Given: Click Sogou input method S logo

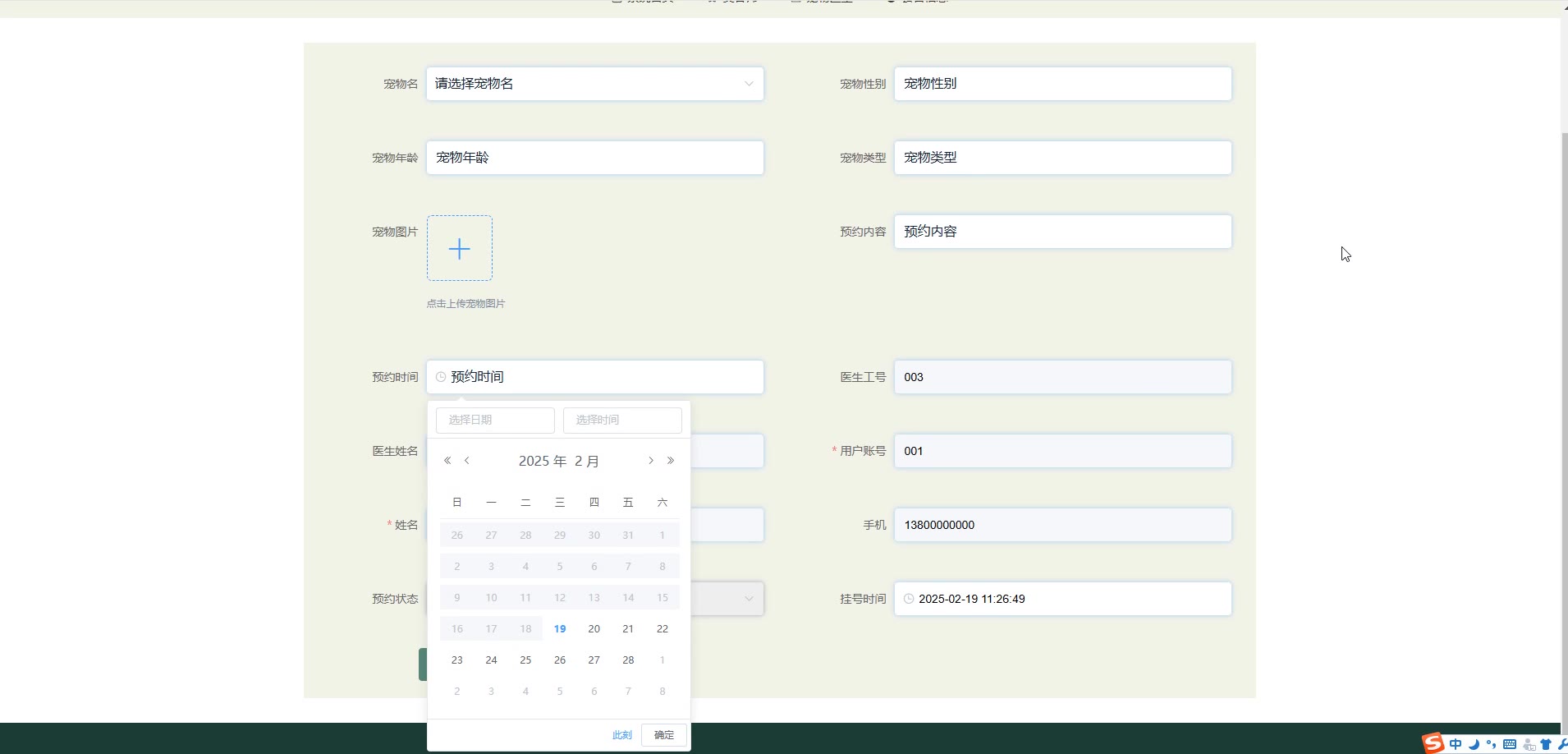Looking at the screenshot, I should click(1433, 743).
